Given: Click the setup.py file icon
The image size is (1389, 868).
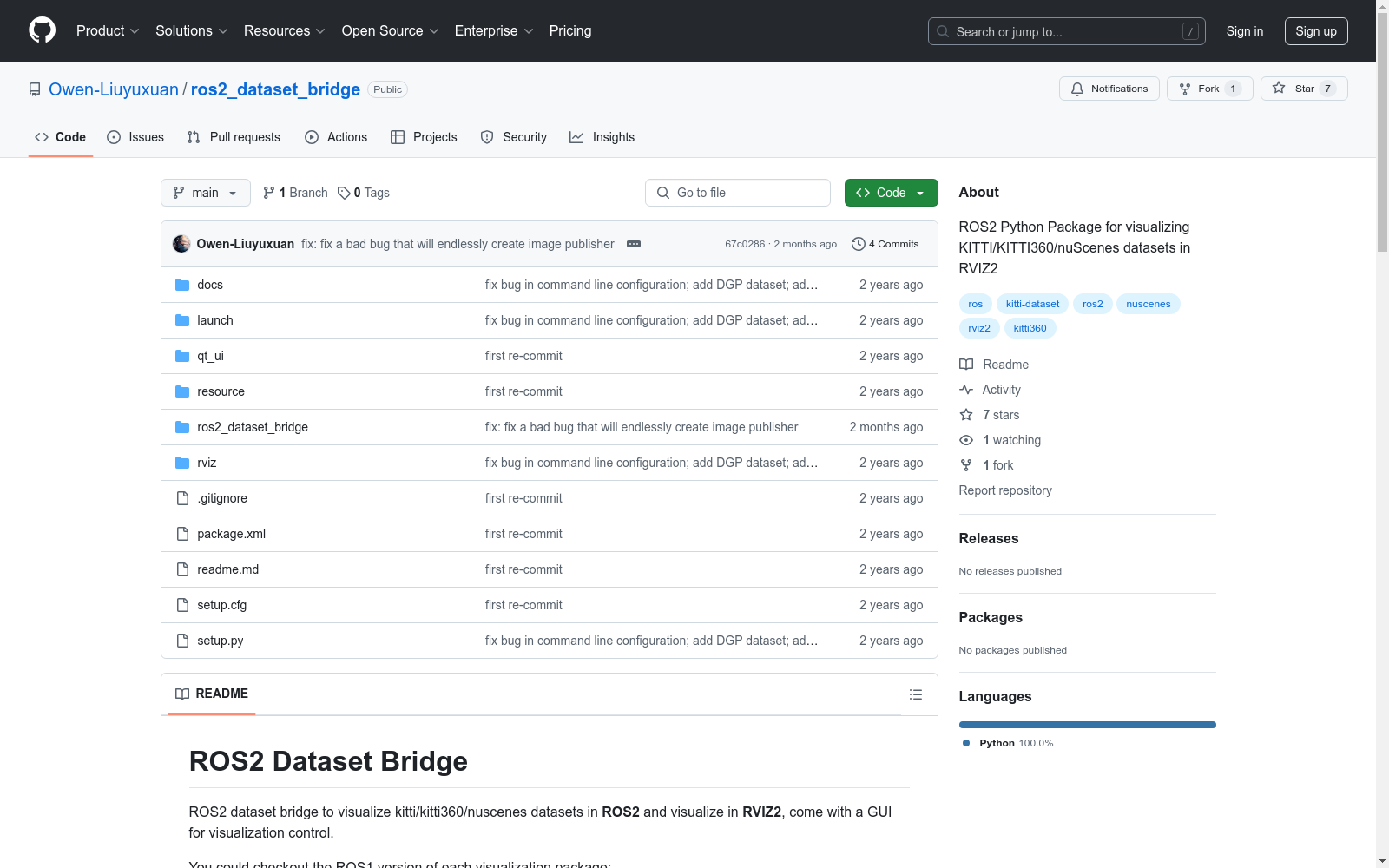Looking at the screenshot, I should pyautogui.click(x=182, y=641).
